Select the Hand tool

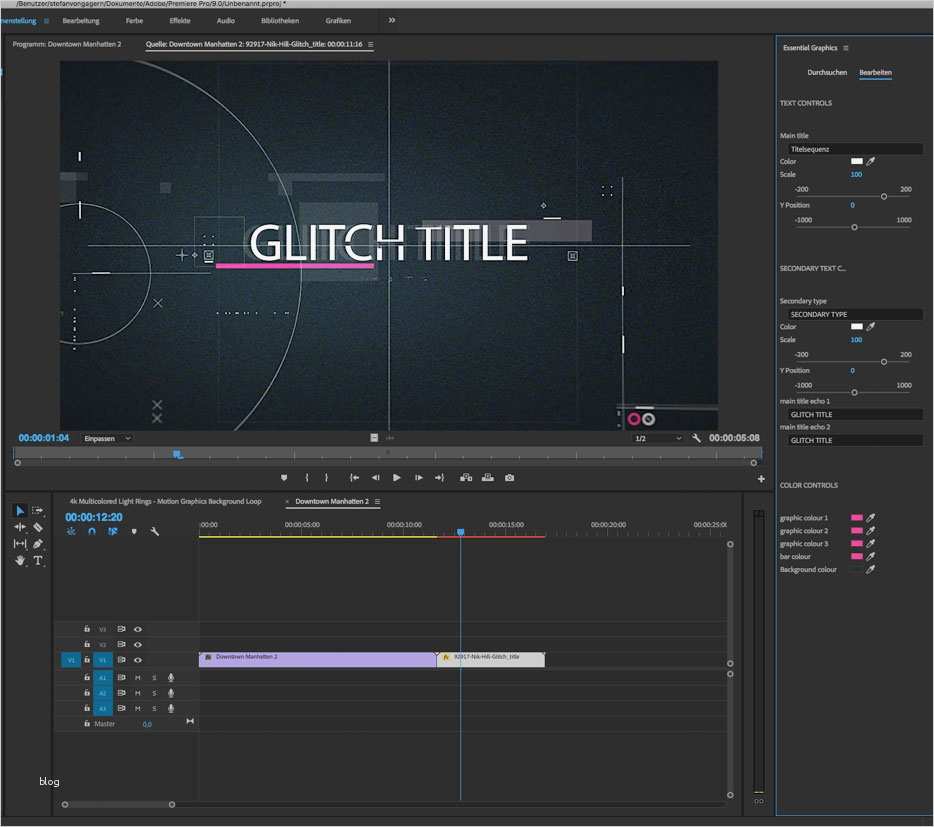tap(20, 561)
